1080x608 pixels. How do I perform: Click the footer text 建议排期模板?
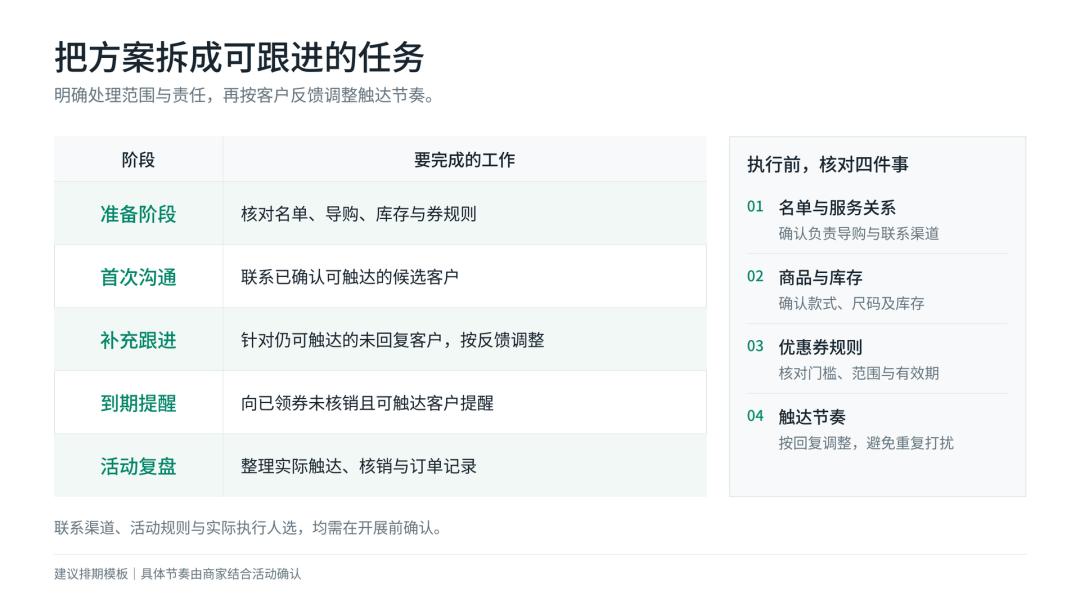click(x=91, y=574)
